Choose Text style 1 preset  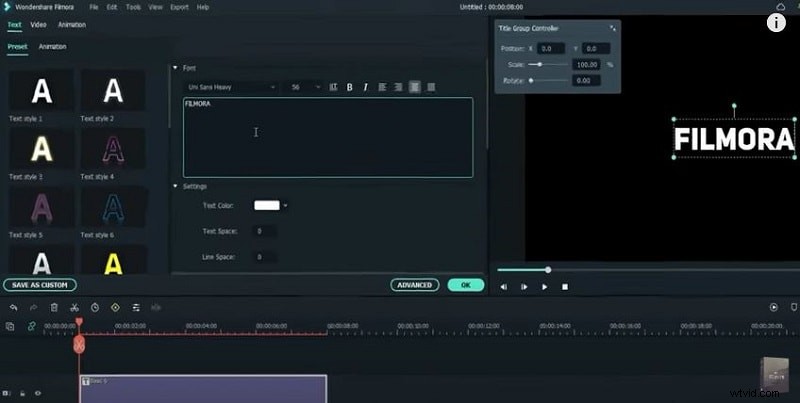point(41,91)
